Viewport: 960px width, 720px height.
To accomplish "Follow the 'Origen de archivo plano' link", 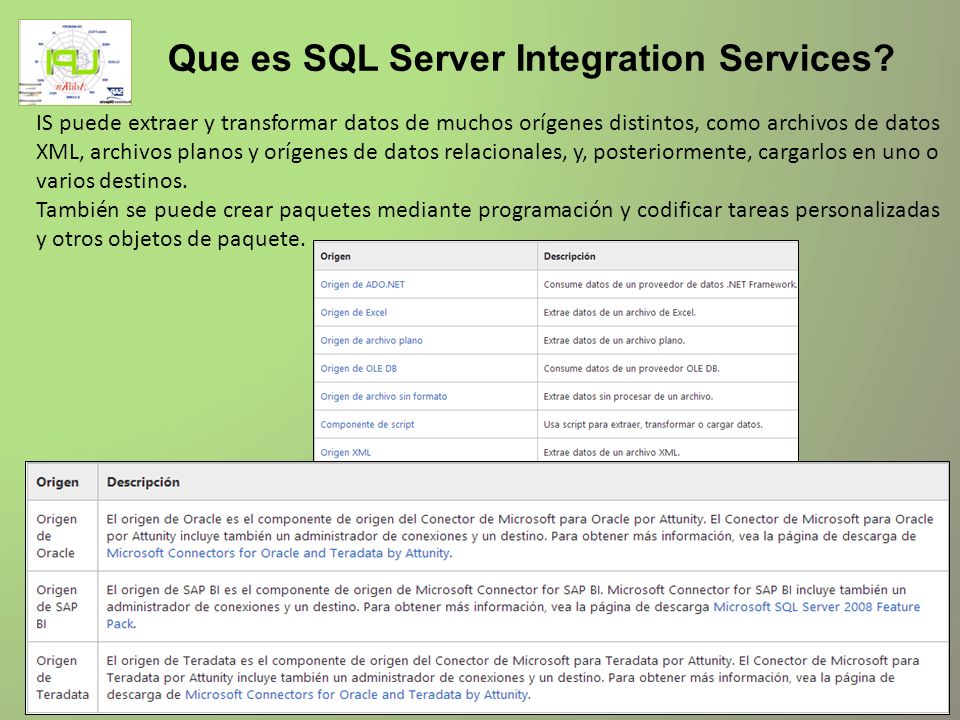I will coord(372,341).
